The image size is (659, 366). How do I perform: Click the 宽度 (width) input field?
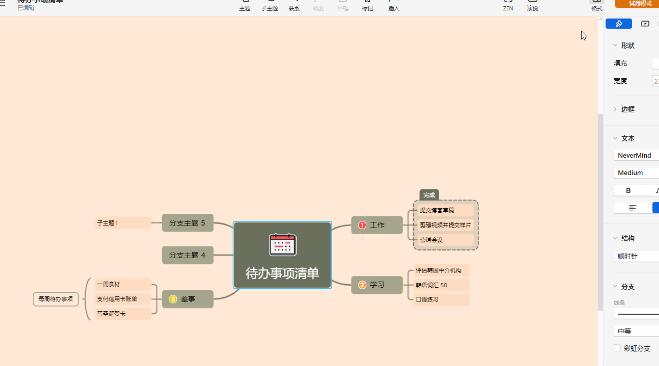(655, 81)
